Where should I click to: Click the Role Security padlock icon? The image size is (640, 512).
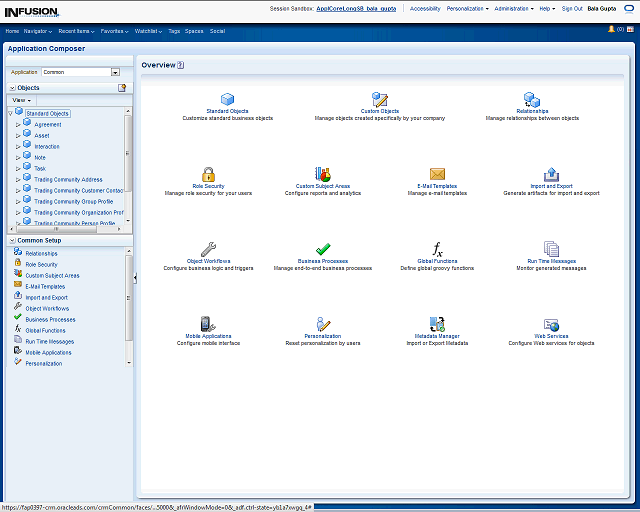208,174
